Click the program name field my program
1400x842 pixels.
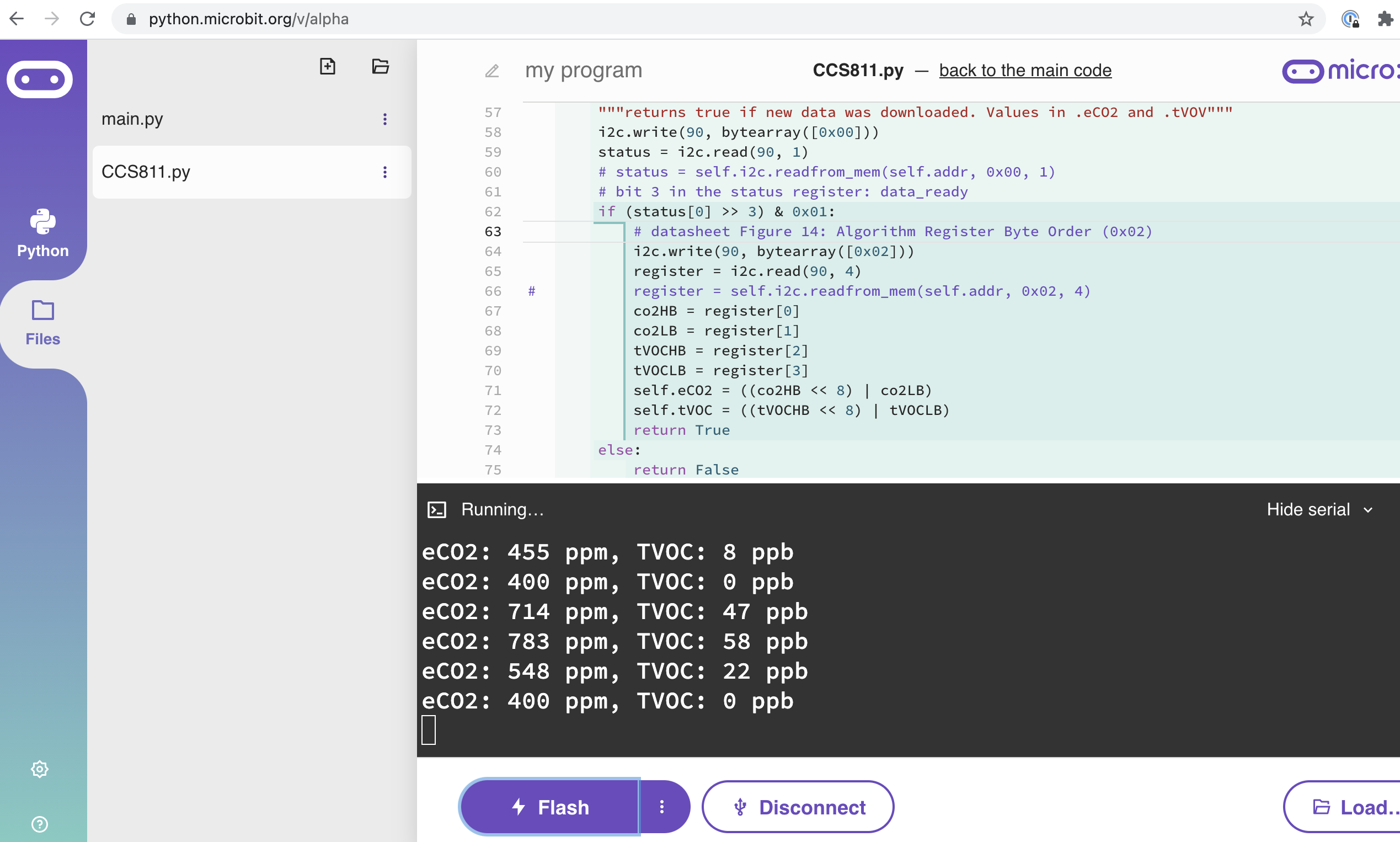pos(583,71)
